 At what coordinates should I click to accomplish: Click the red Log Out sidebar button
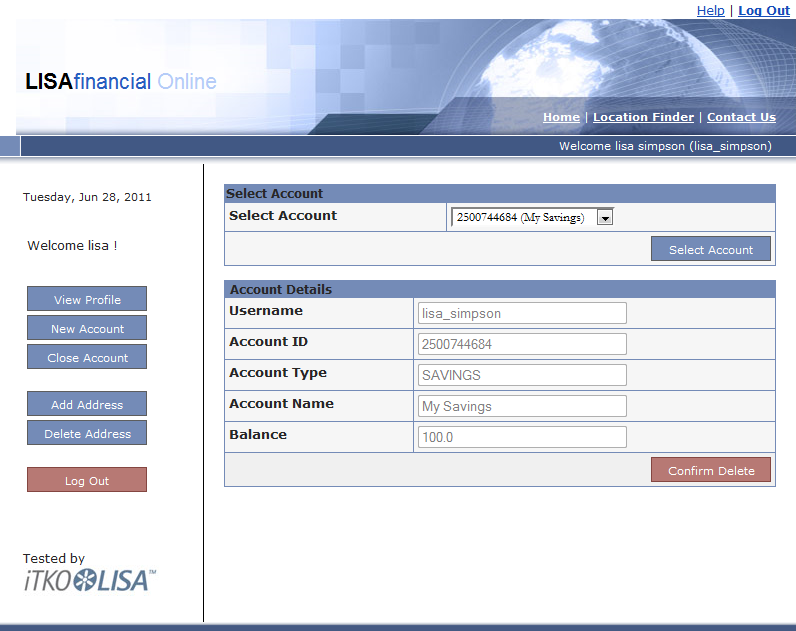(x=87, y=480)
